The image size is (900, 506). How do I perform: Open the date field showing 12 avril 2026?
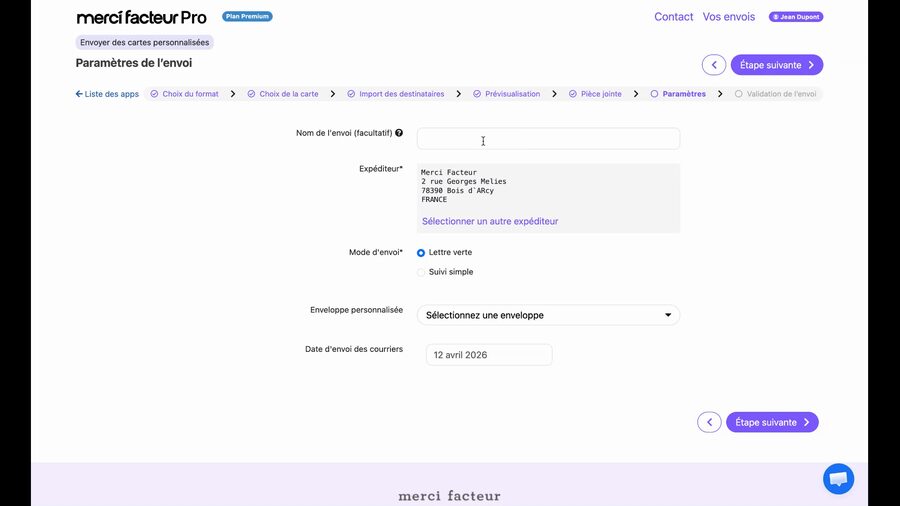tap(489, 355)
